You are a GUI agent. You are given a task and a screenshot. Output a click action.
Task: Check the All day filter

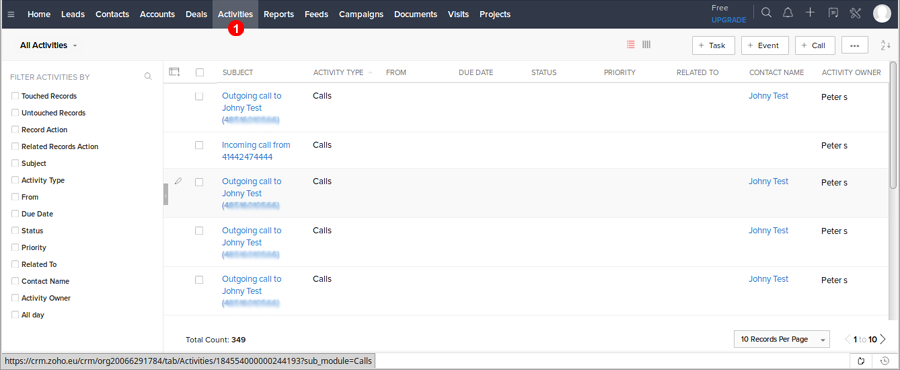15,315
